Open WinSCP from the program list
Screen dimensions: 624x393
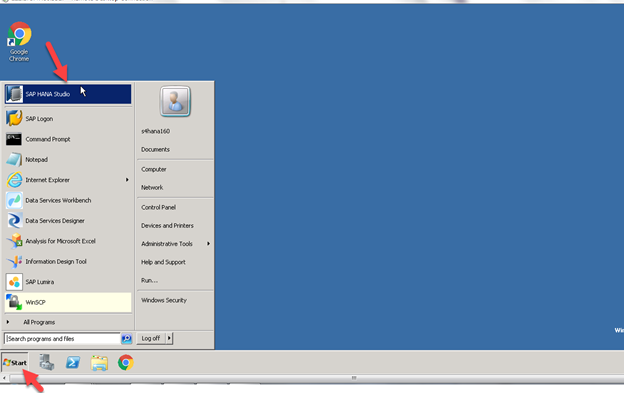68,302
